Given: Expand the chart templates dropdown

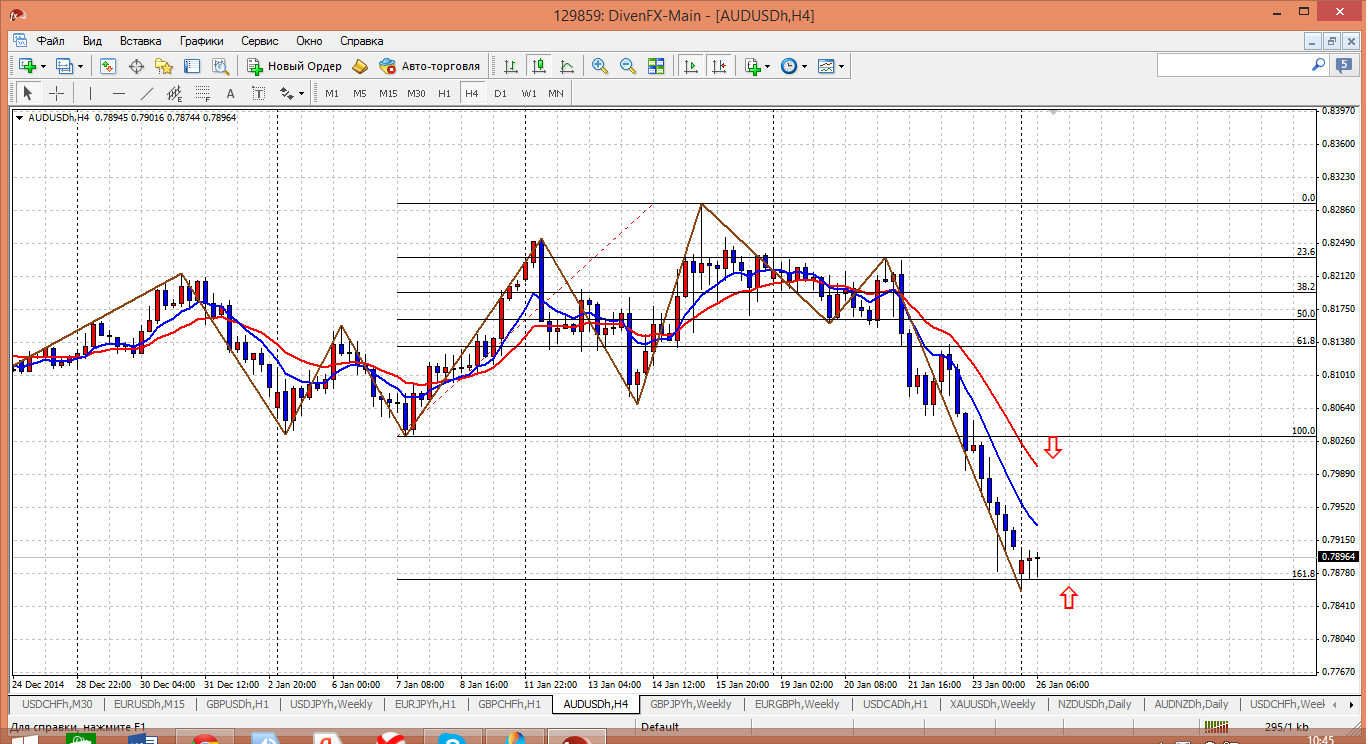Looking at the screenshot, I should [842, 66].
